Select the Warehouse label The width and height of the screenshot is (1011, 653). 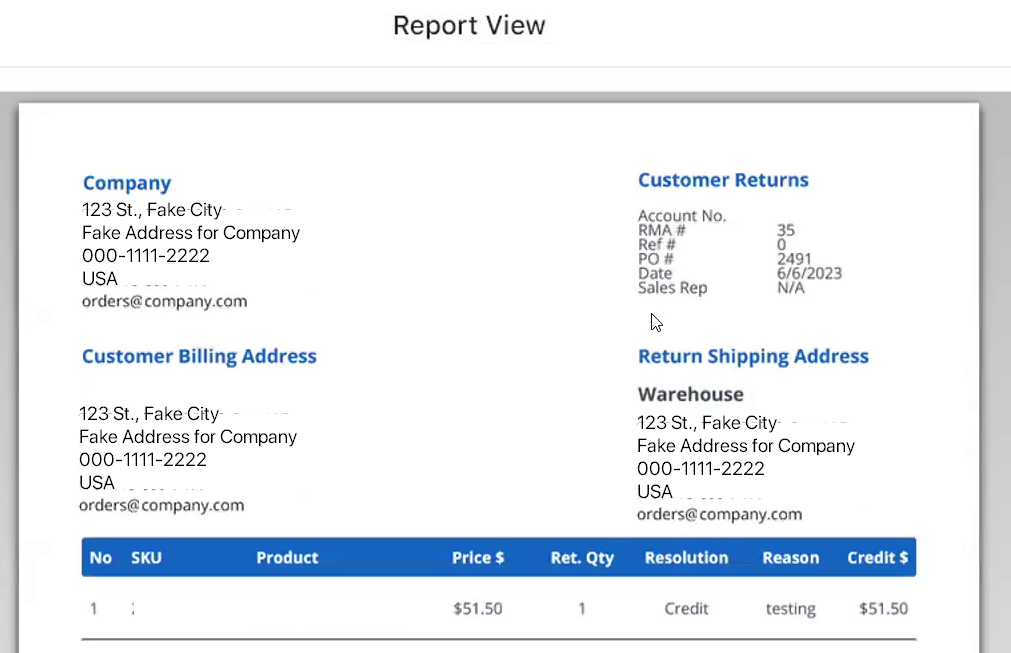tap(690, 394)
